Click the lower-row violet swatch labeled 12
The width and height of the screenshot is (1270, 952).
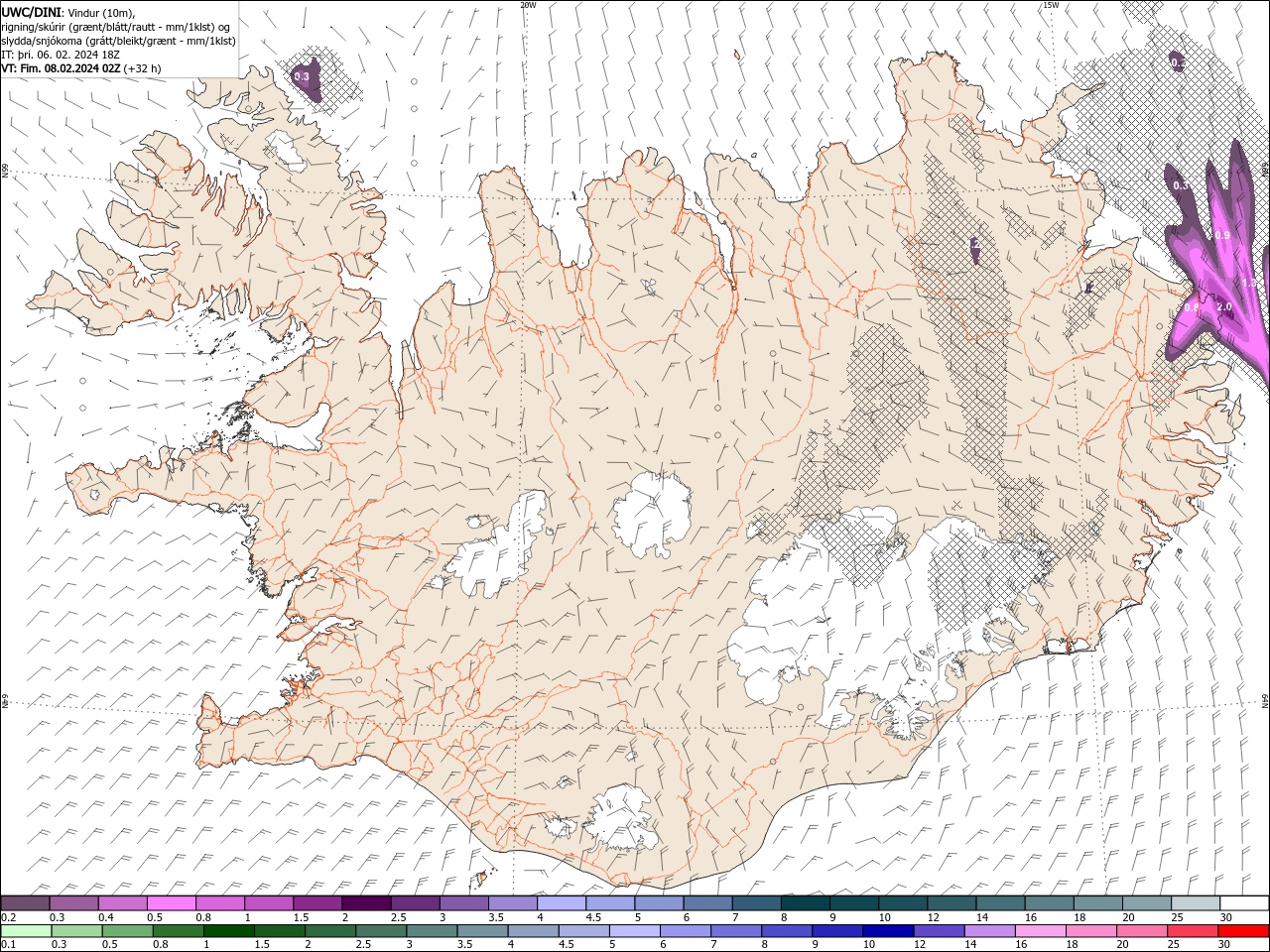point(939,931)
